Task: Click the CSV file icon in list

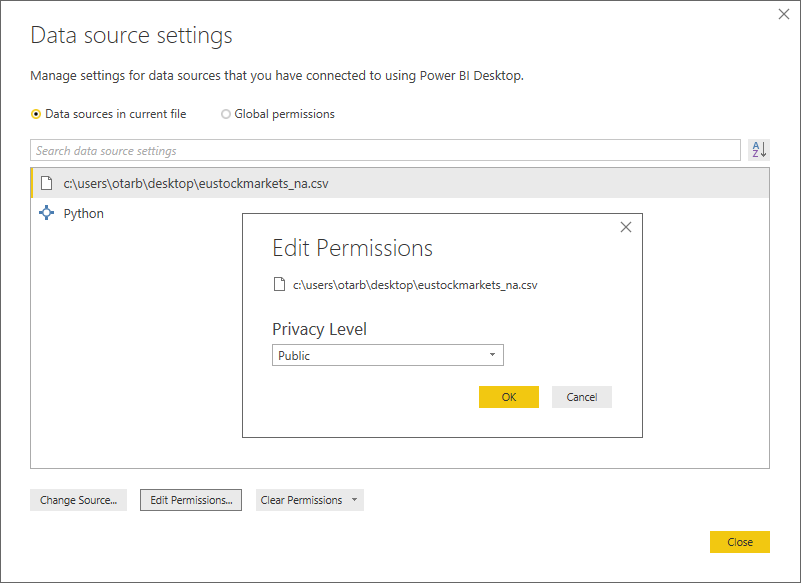Action: click(x=46, y=183)
